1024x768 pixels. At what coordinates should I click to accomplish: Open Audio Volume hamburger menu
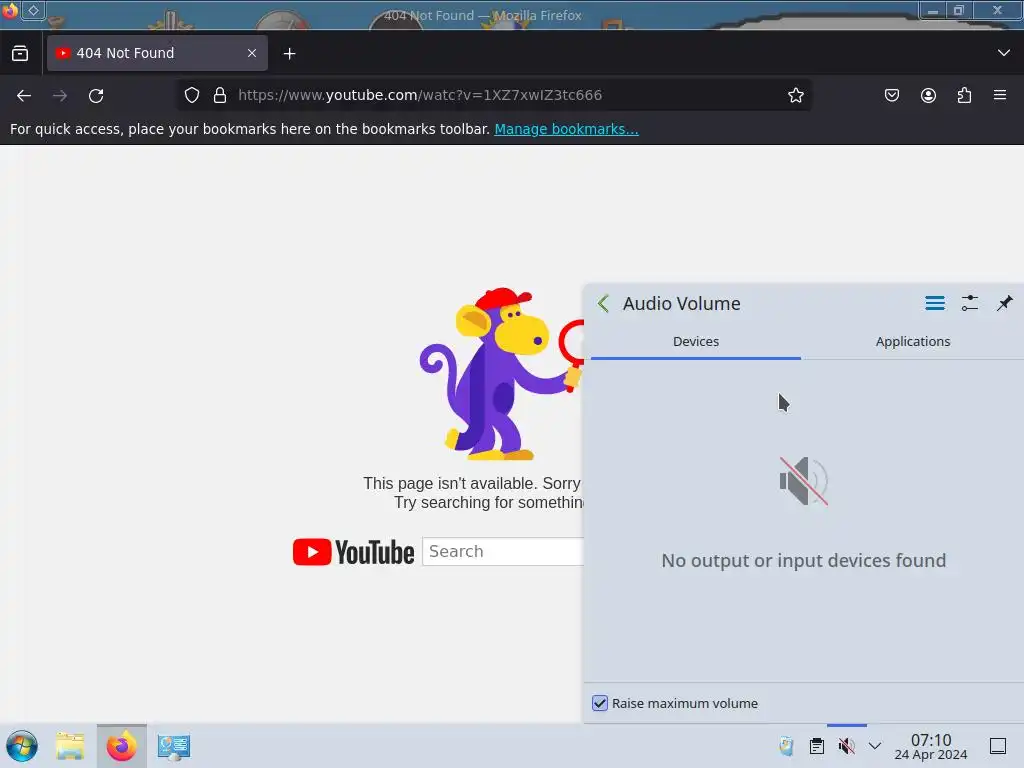pos(935,304)
